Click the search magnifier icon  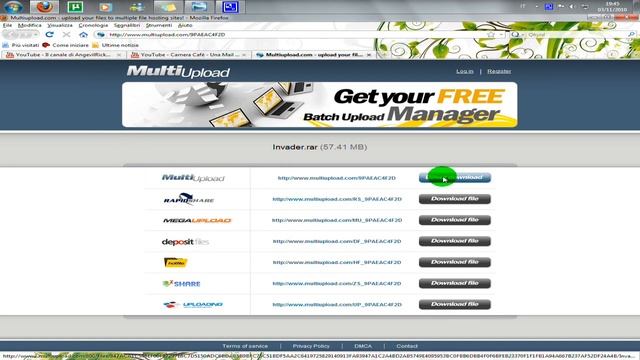pos(631,35)
